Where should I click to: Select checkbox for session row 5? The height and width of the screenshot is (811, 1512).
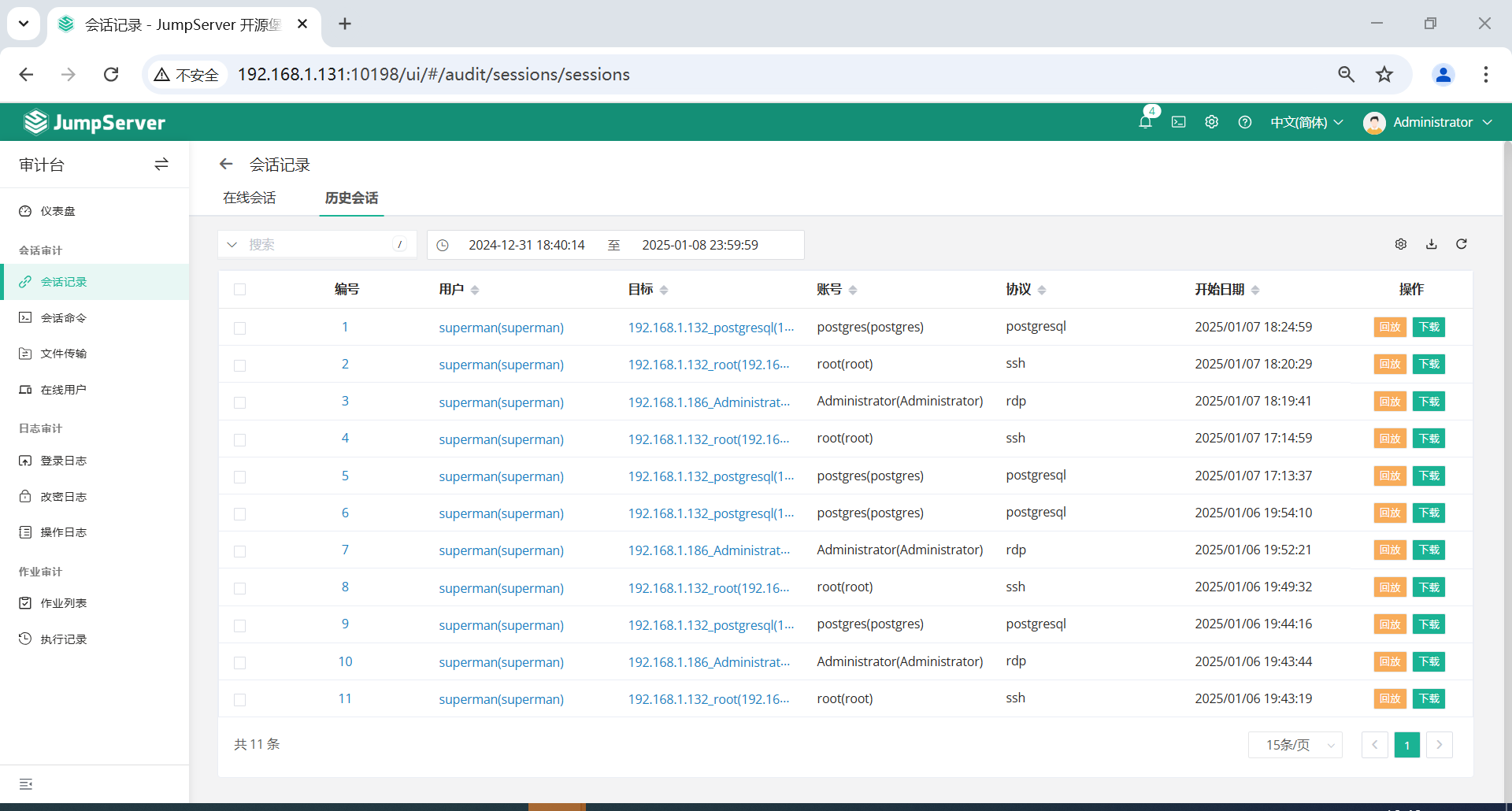coord(240,476)
